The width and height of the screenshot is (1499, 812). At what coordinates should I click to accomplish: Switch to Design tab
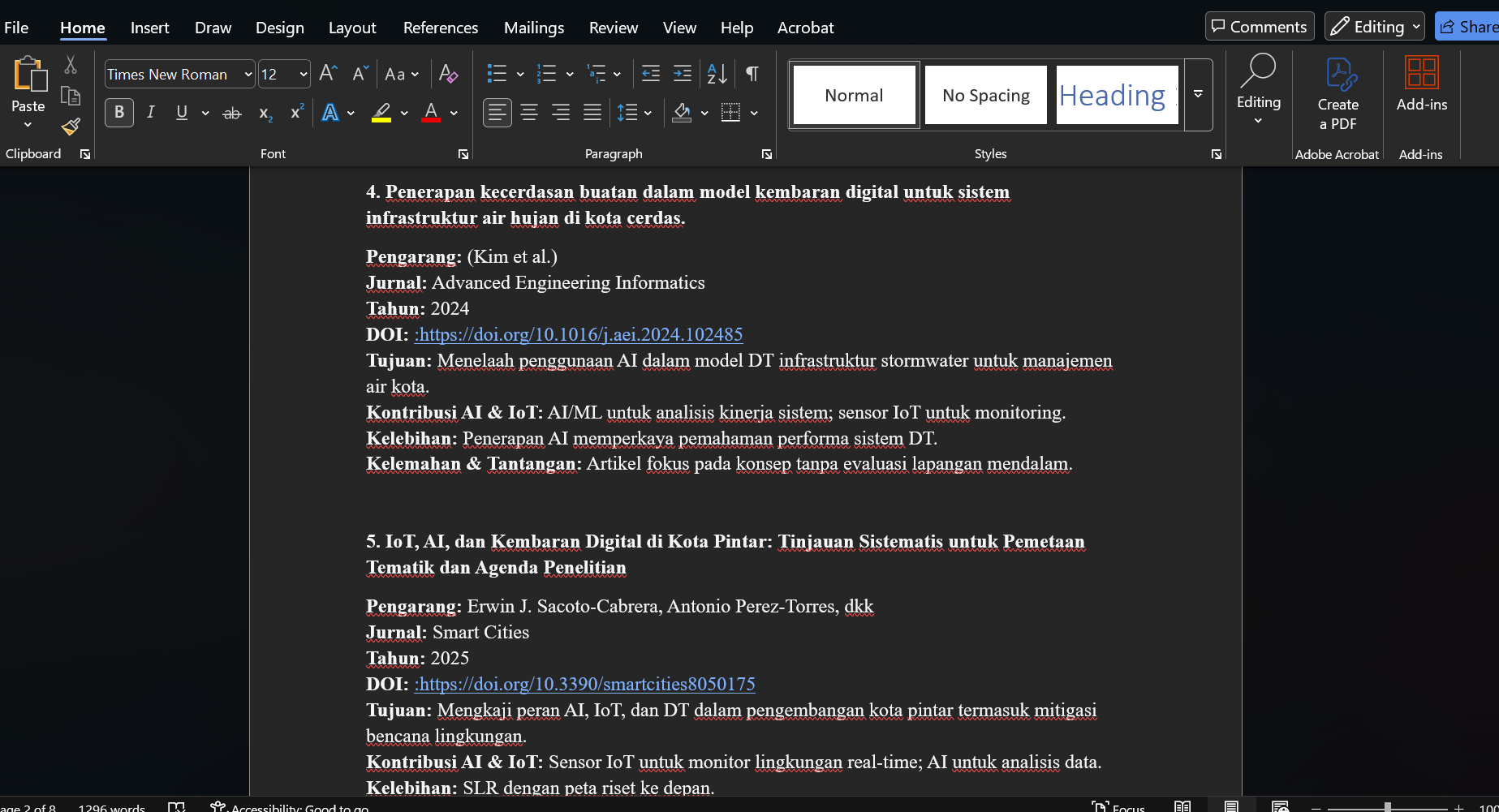279,28
